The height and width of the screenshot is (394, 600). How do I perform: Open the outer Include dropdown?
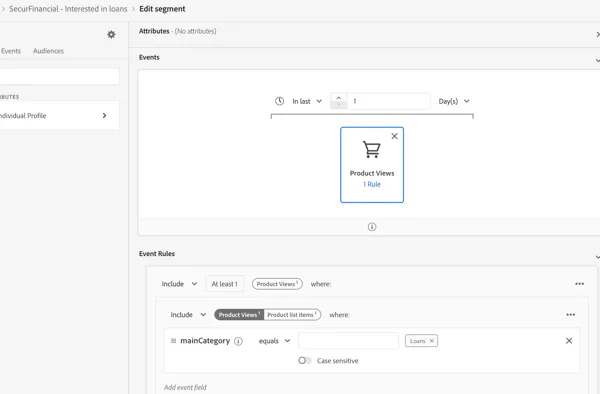point(179,284)
